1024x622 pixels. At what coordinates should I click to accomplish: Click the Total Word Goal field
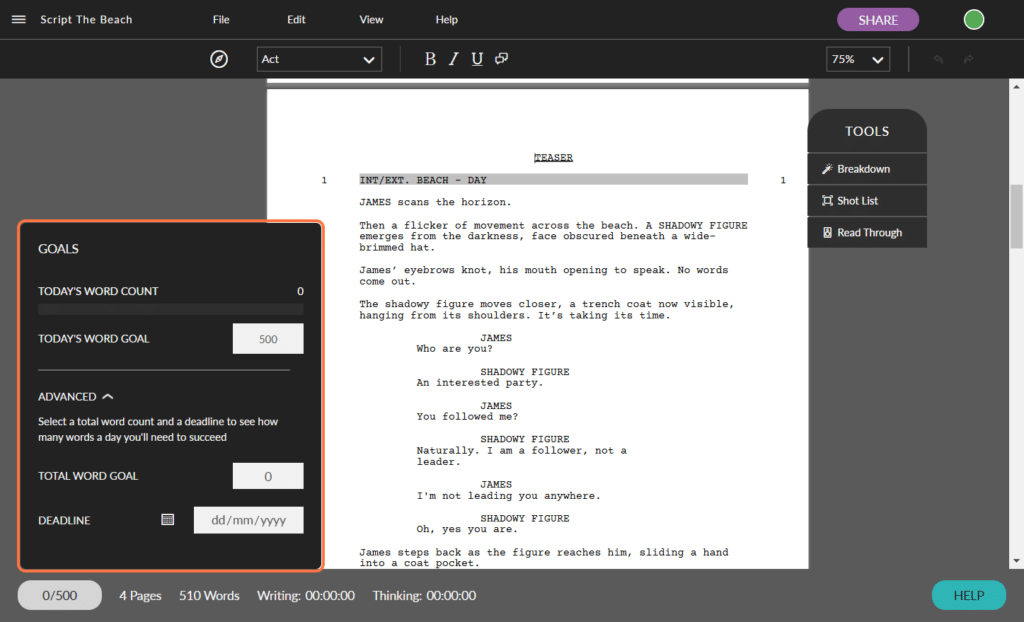268,476
